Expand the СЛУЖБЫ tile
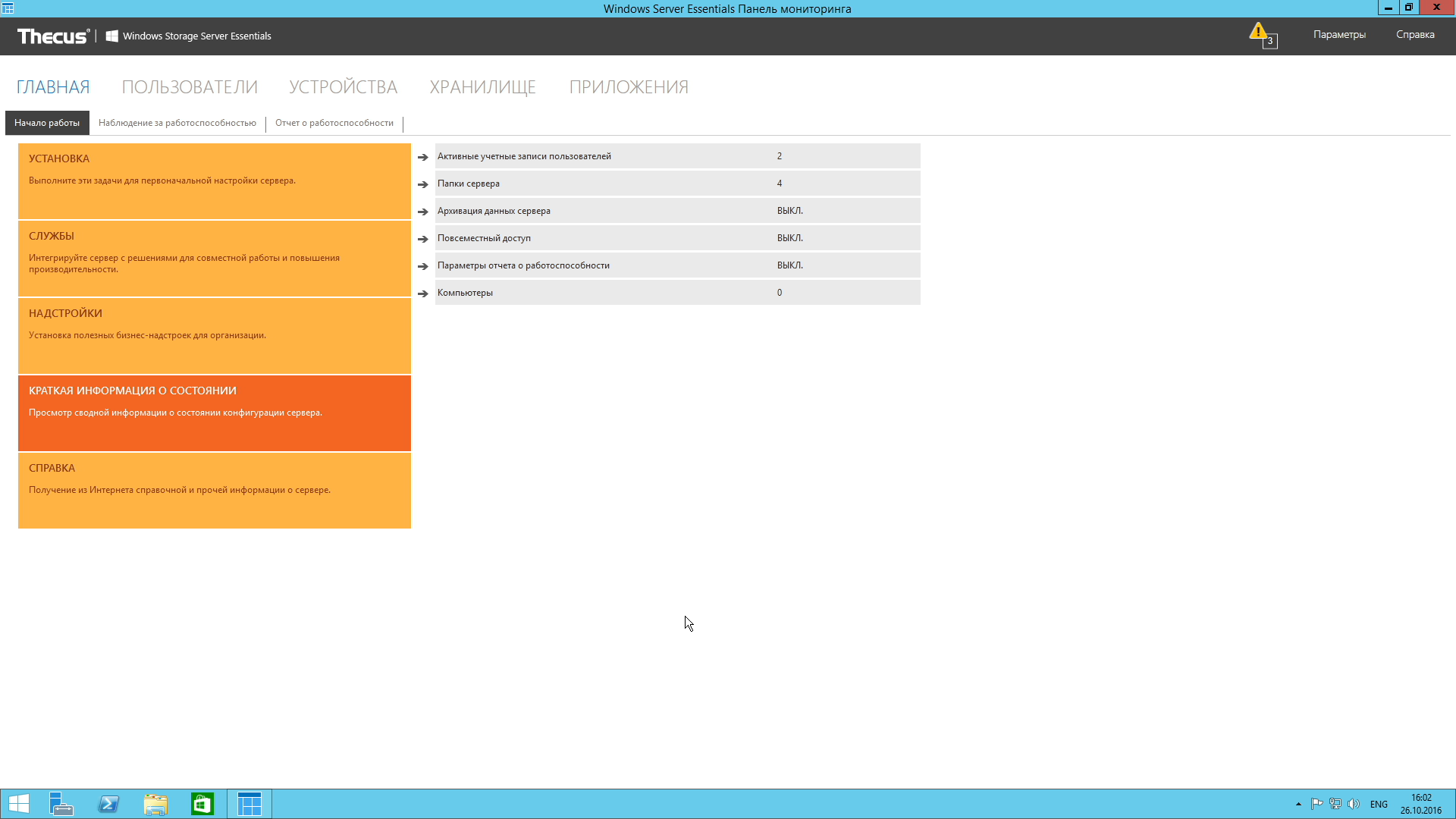The width and height of the screenshot is (1456, 819). pos(215,258)
